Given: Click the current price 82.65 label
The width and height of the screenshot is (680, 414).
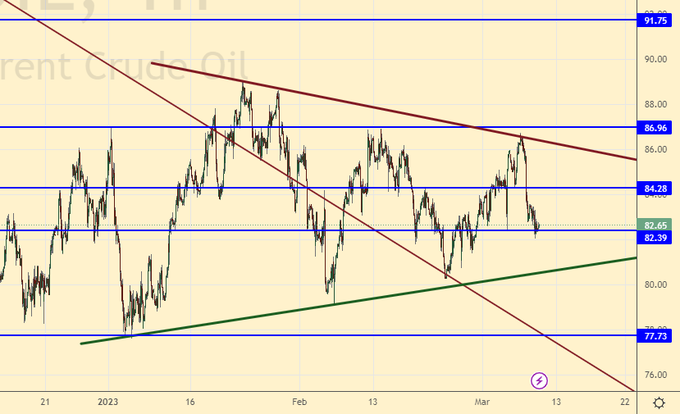Looking at the screenshot, I should point(656,226).
